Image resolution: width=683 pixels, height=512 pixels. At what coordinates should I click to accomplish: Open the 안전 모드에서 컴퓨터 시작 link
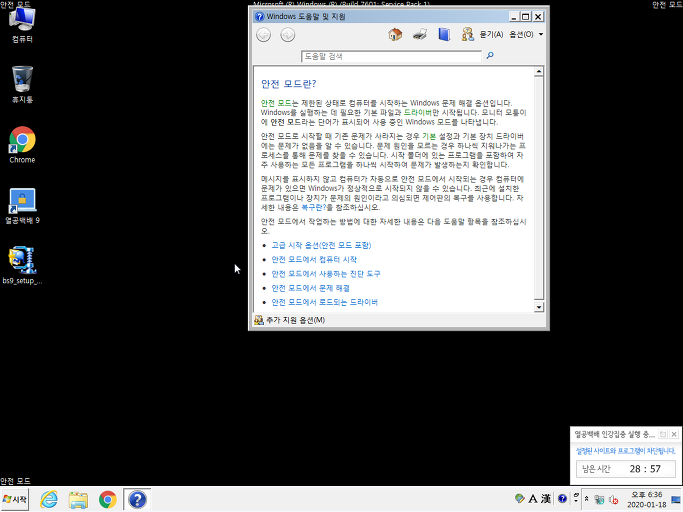pos(314,260)
